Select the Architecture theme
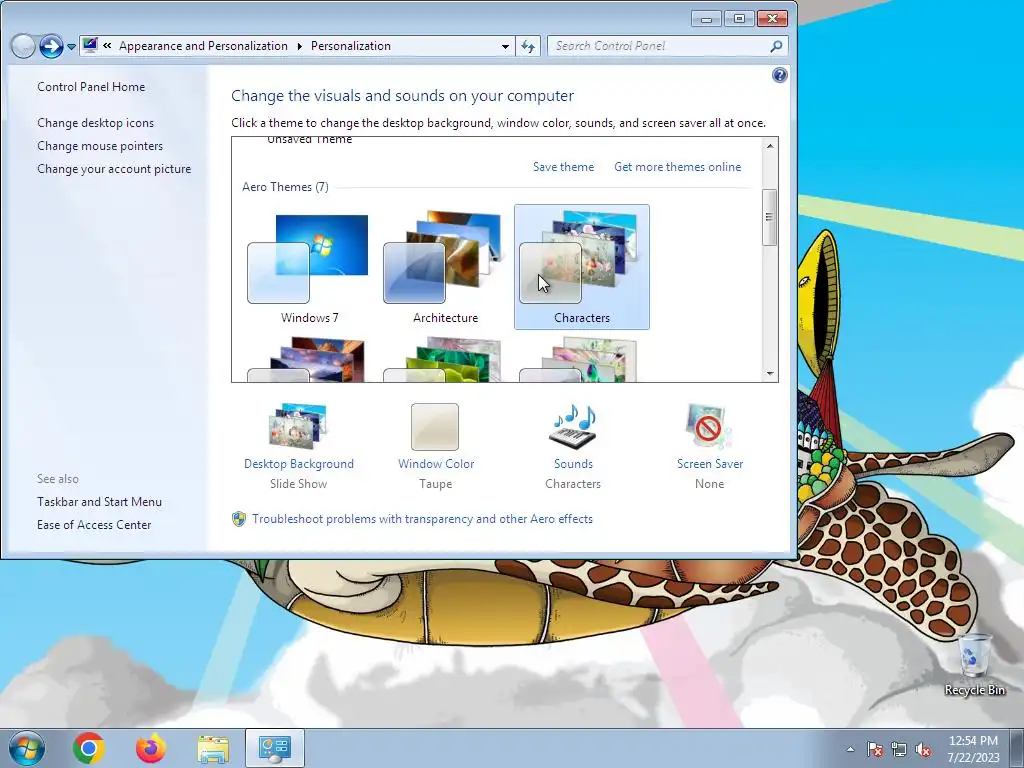The width and height of the screenshot is (1024, 768). [x=445, y=267]
